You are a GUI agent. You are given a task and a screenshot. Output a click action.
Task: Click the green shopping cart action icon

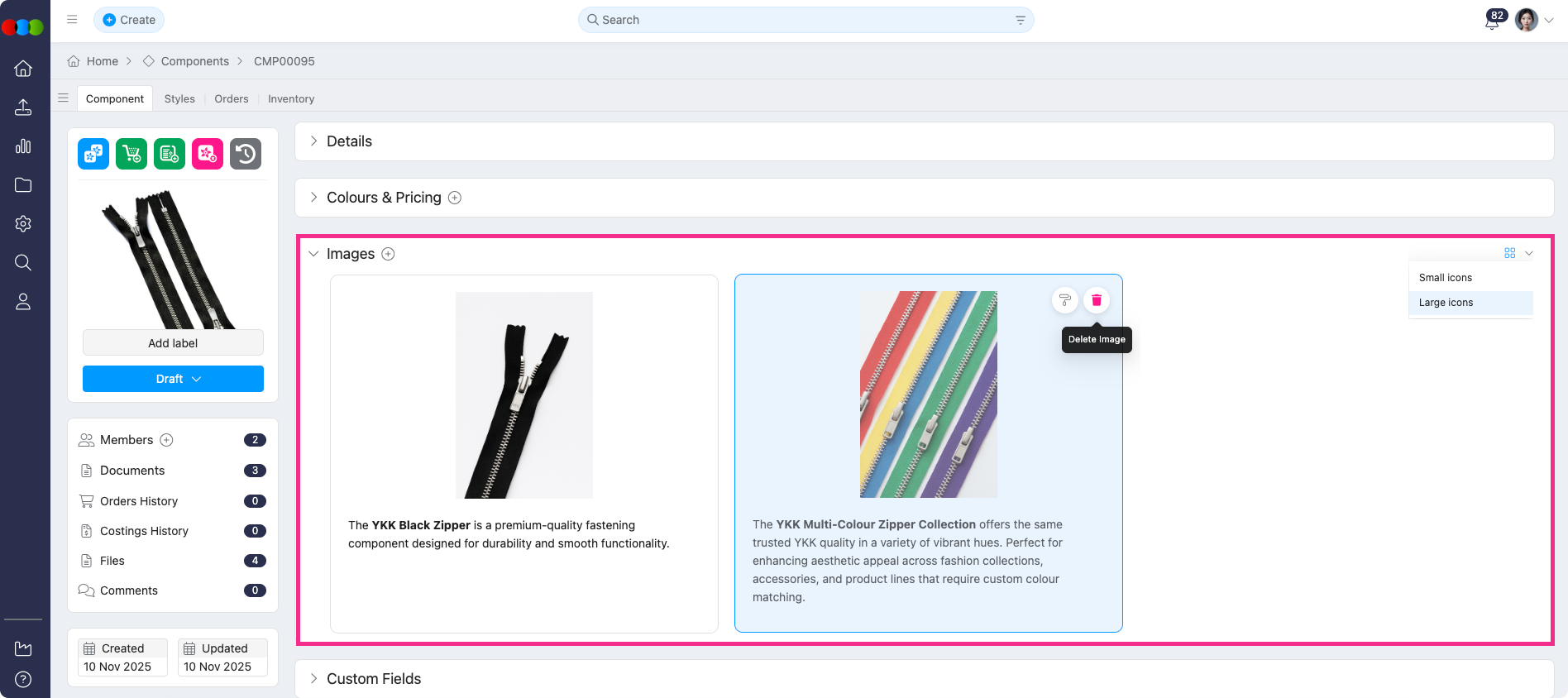[x=131, y=154]
